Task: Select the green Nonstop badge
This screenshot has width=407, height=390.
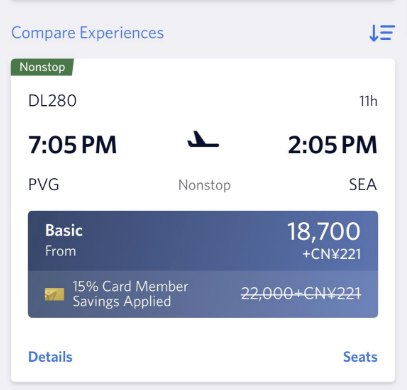Action: [42, 67]
